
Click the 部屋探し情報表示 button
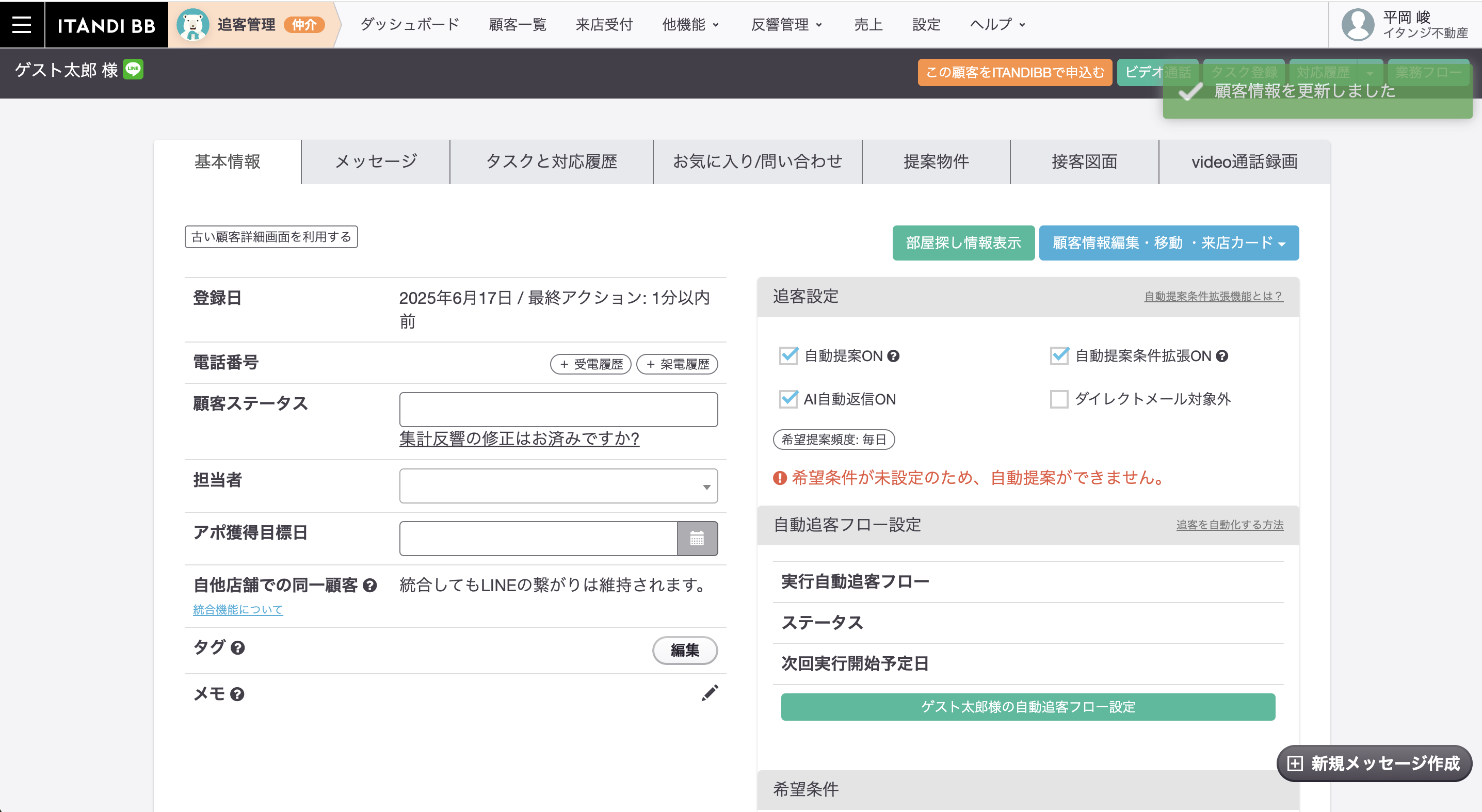[963, 242]
